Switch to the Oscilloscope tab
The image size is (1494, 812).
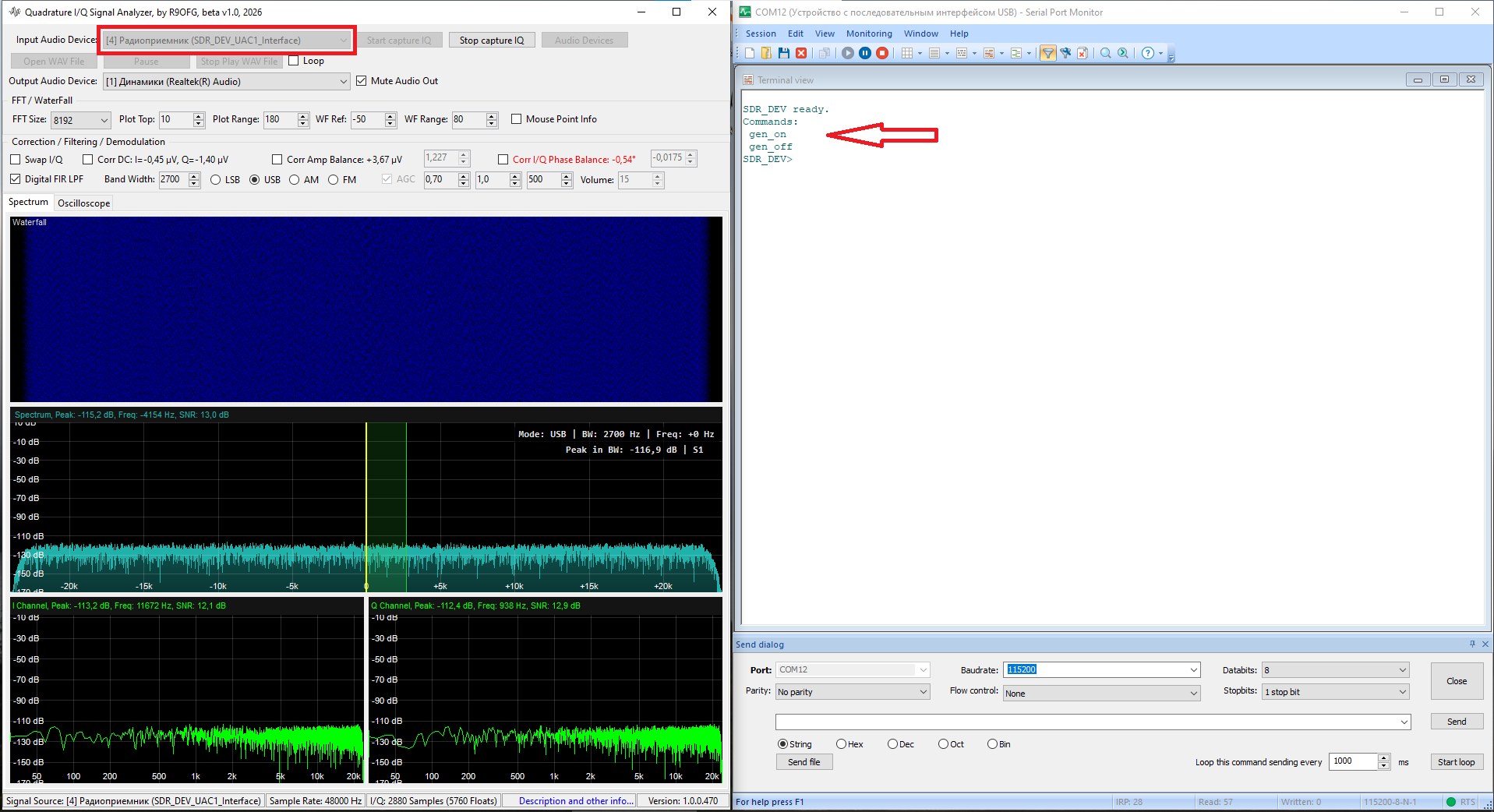[x=83, y=203]
